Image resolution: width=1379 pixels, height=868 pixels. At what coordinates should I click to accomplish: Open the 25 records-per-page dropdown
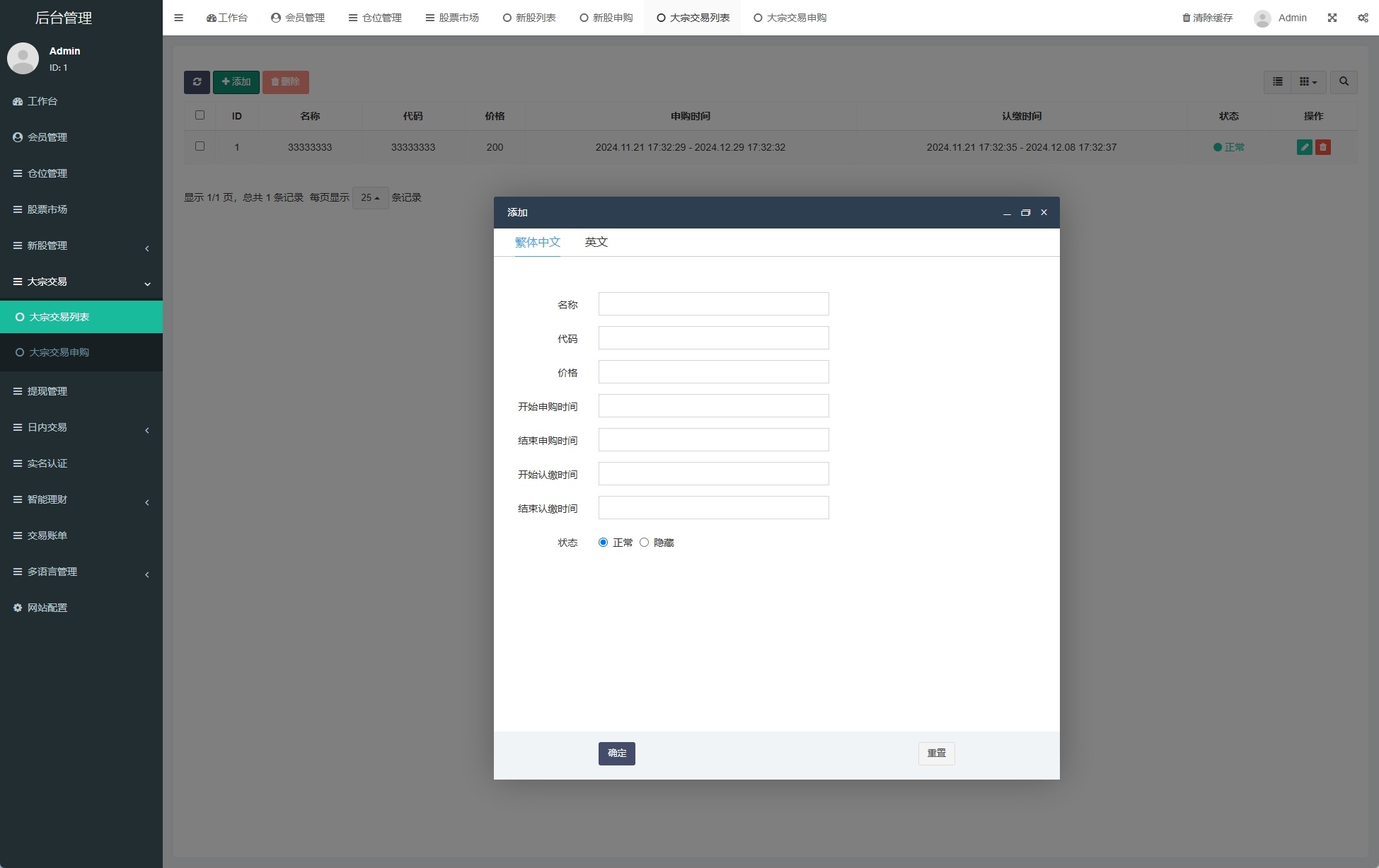point(370,198)
